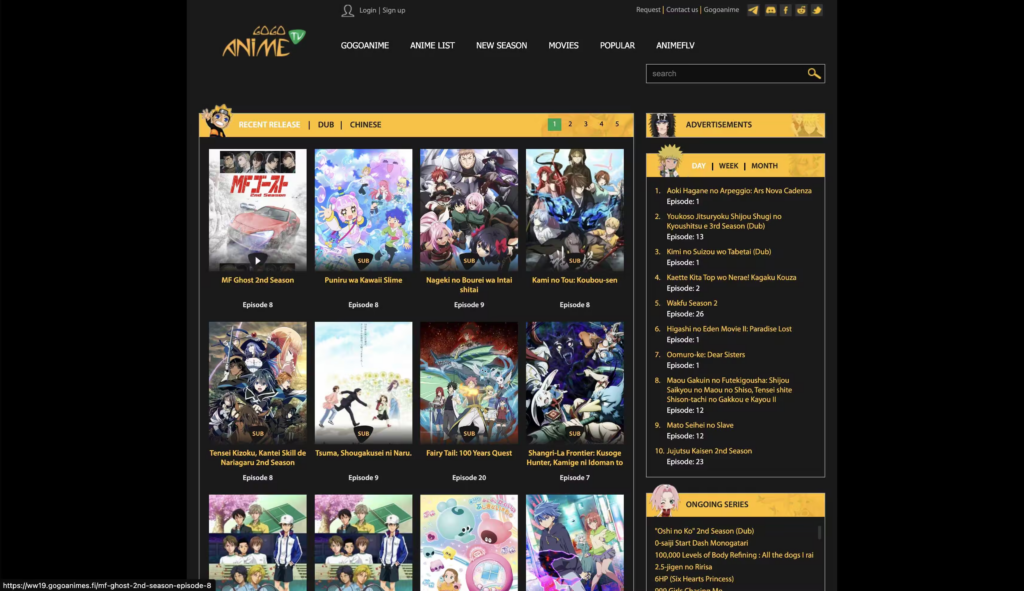The width and height of the screenshot is (1024, 591).
Task: Open Mato Seihei no Slave entry
Action: click(699, 425)
